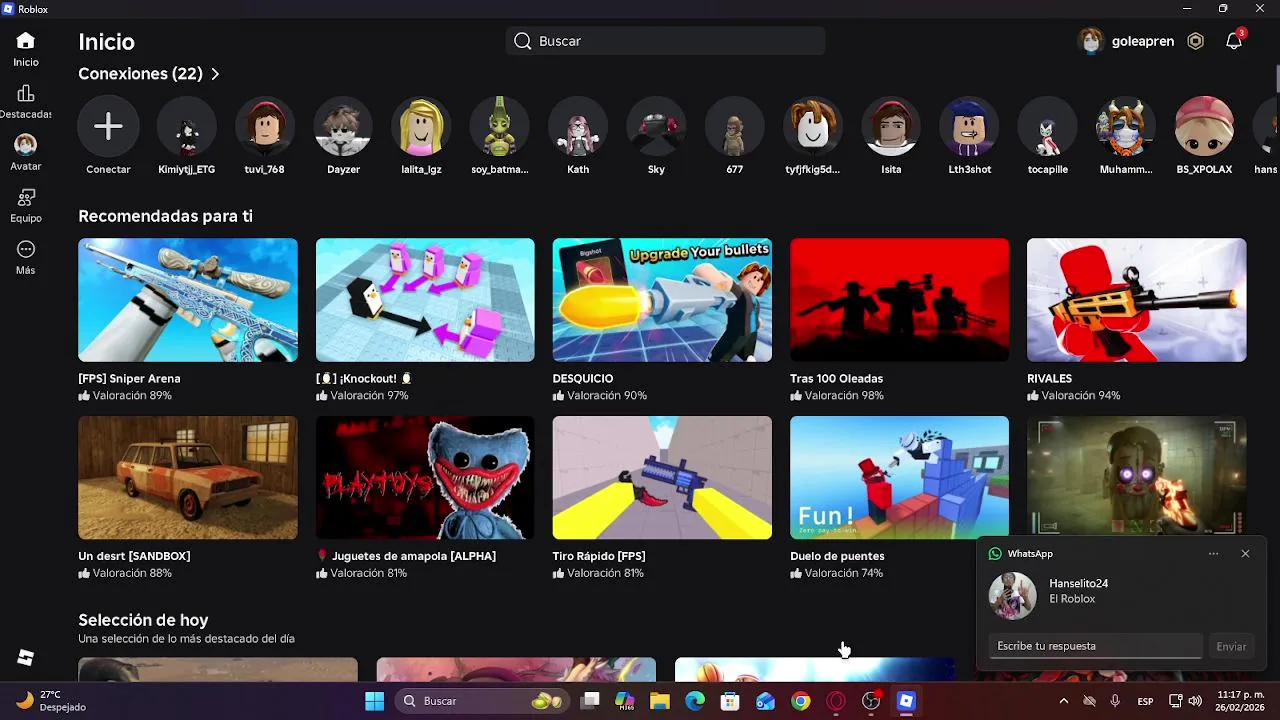Open Tiro Rápido [FPS] game thumbnail

(662, 478)
